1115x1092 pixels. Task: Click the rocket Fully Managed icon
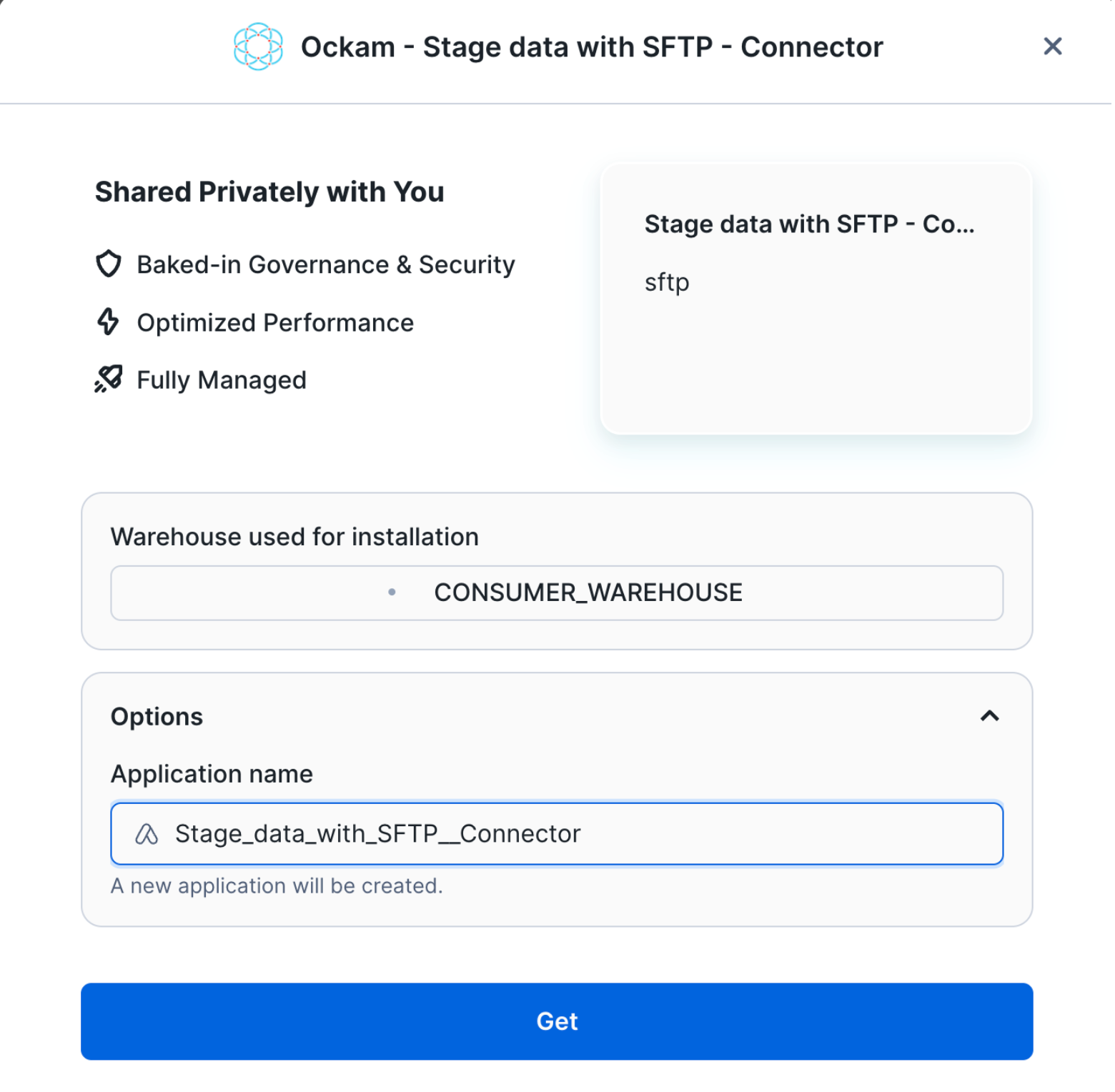point(109,379)
